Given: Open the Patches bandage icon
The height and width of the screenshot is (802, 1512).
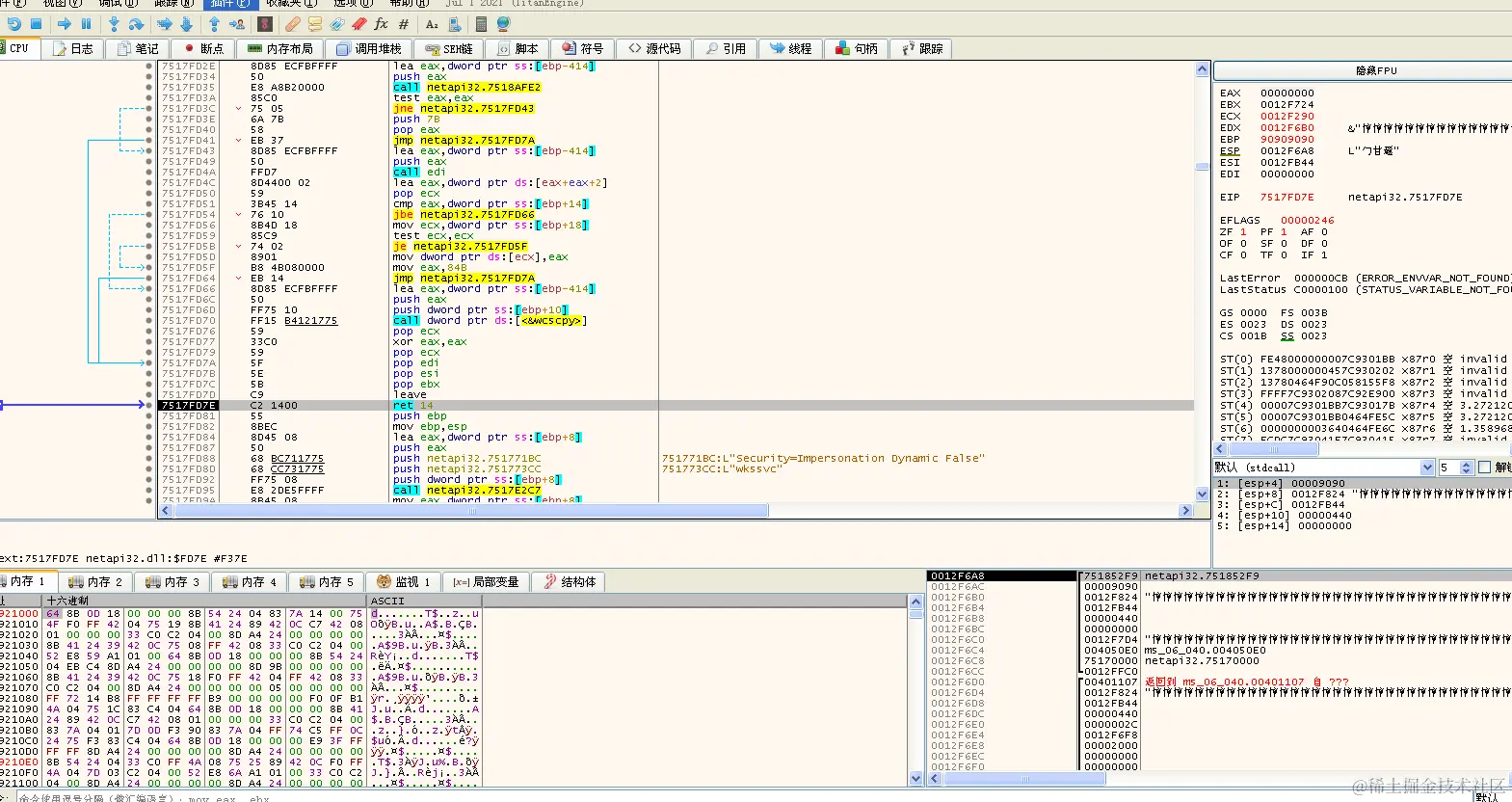Looking at the screenshot, I should point(294,24).
